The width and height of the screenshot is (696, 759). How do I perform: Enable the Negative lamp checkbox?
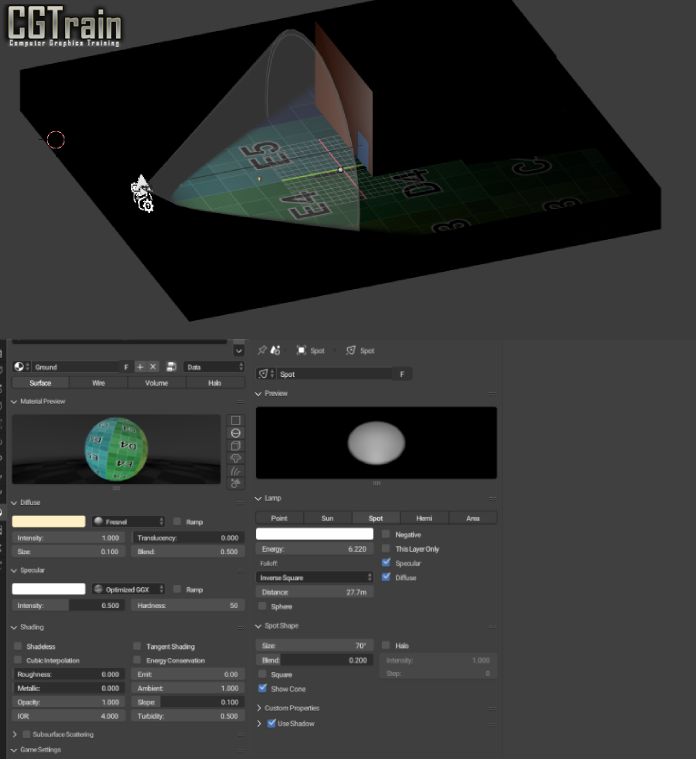click(386, 534)
